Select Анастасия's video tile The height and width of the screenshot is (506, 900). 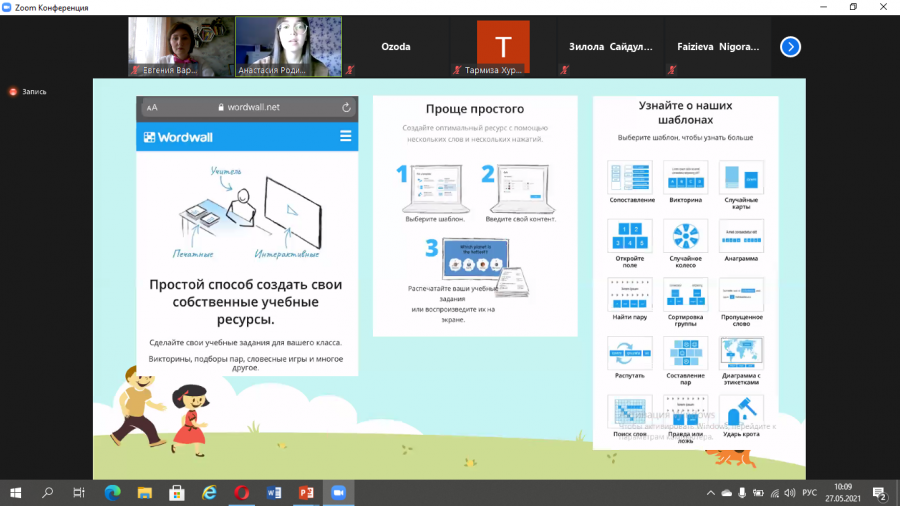[289, 46]
